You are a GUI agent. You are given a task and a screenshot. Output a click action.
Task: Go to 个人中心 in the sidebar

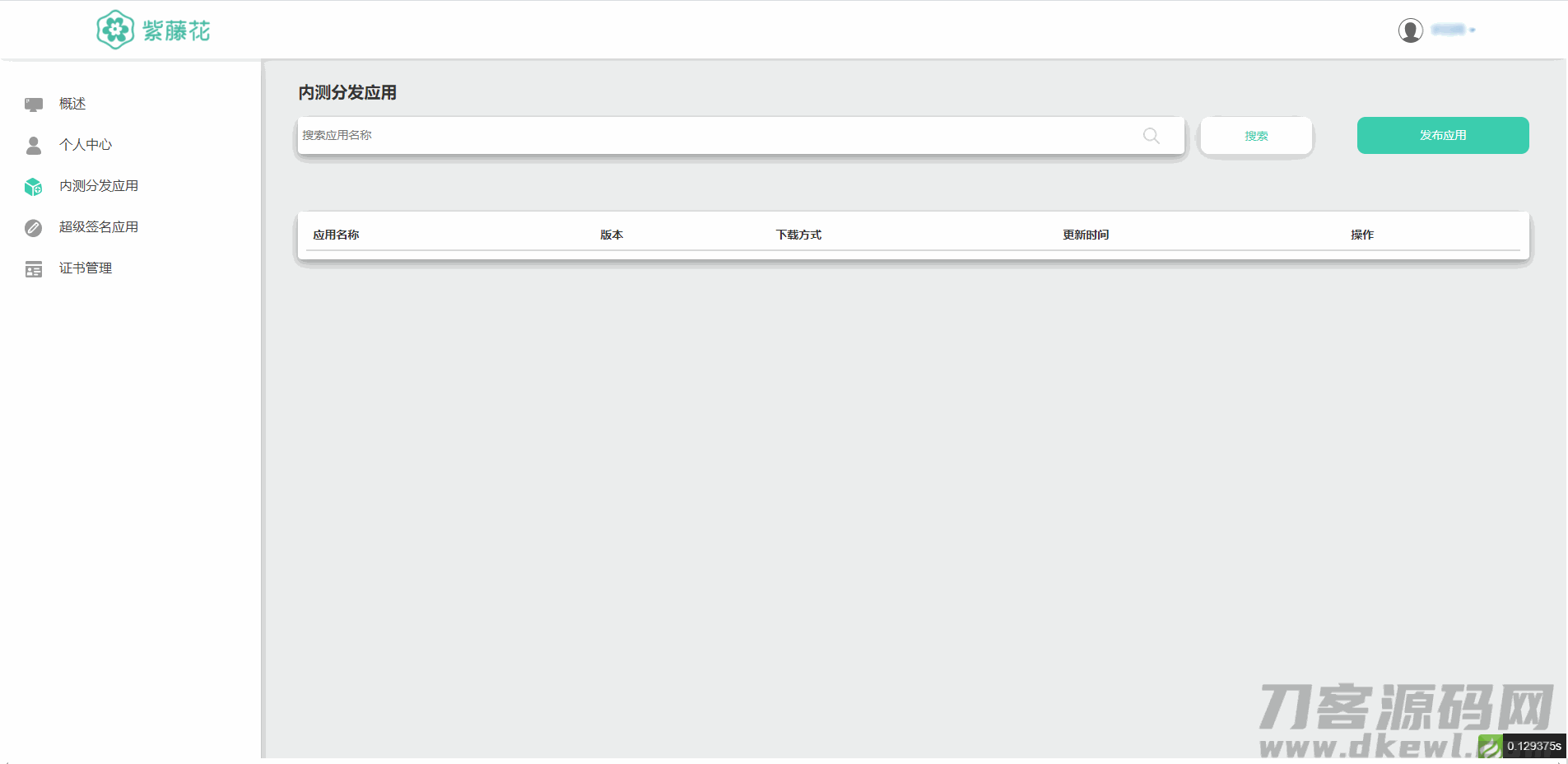(86, 145)
